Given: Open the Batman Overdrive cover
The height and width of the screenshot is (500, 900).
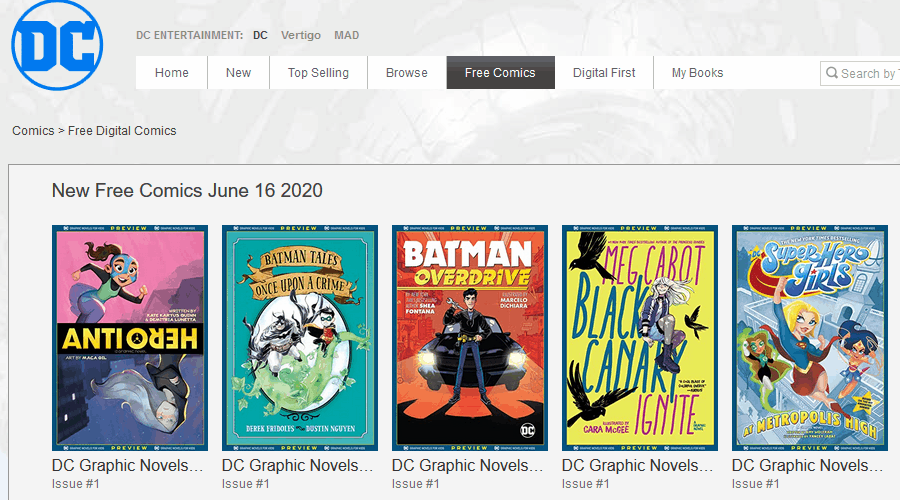Looking at the screenshot, I should pyautogui.click(x=470, y=338).
